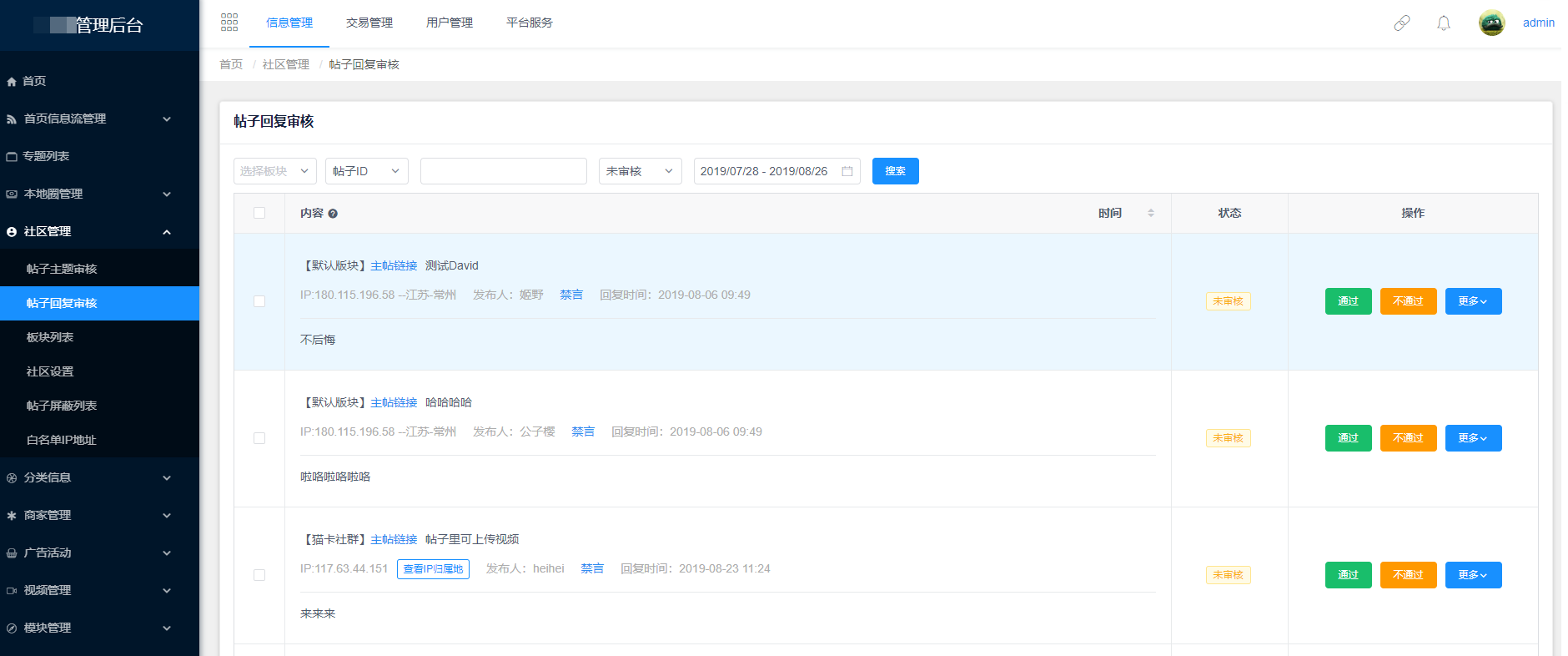Switch to 平台服务 top tab
This screenshot has width=1568, height=656.
point(530,23)
